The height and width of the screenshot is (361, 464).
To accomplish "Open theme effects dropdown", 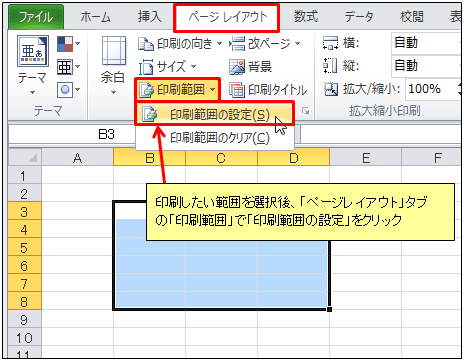I will (x=69, y=90).
